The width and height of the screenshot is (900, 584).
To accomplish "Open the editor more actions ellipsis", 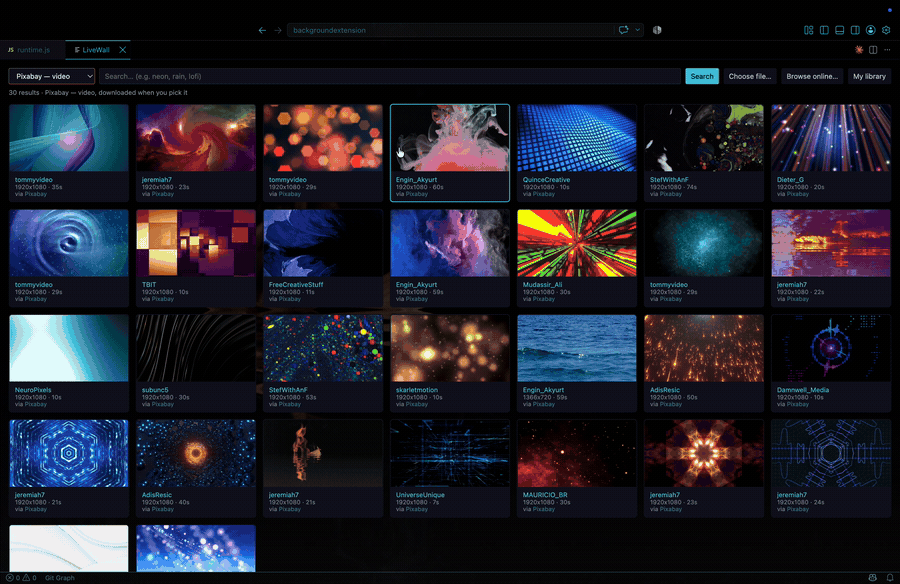I will 887,50.
